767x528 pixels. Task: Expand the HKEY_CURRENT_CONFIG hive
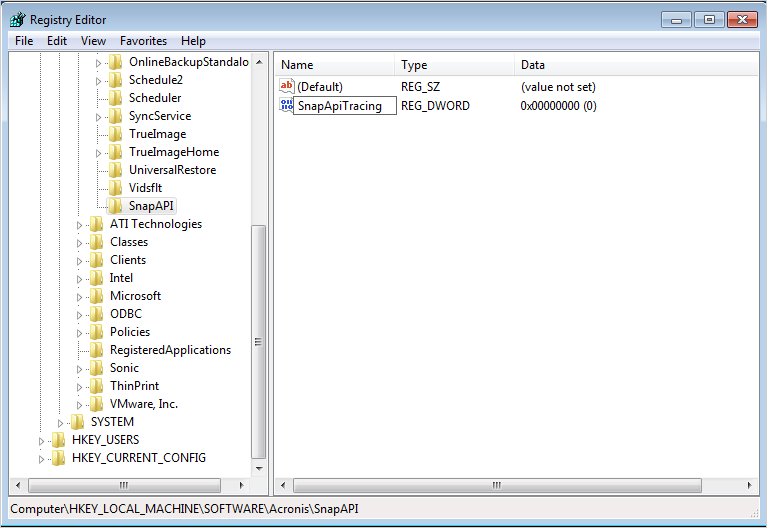pos(41,459)
